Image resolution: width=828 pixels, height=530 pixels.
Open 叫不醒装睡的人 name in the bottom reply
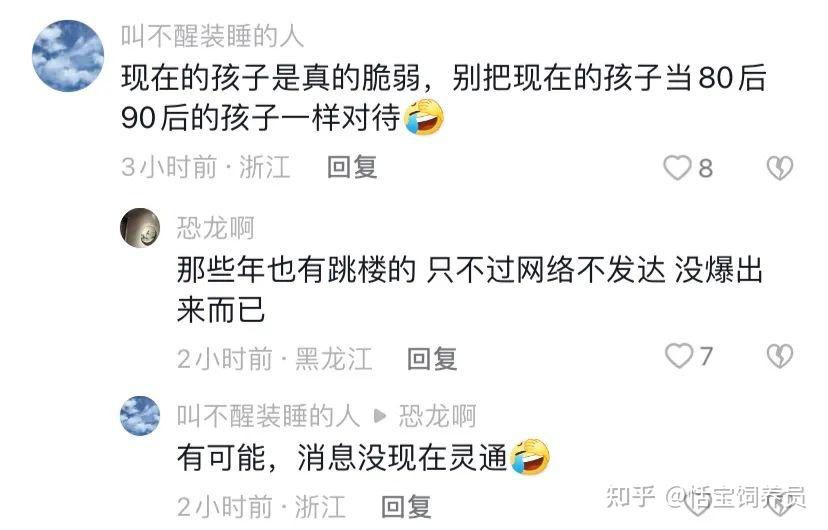point(268,416)
